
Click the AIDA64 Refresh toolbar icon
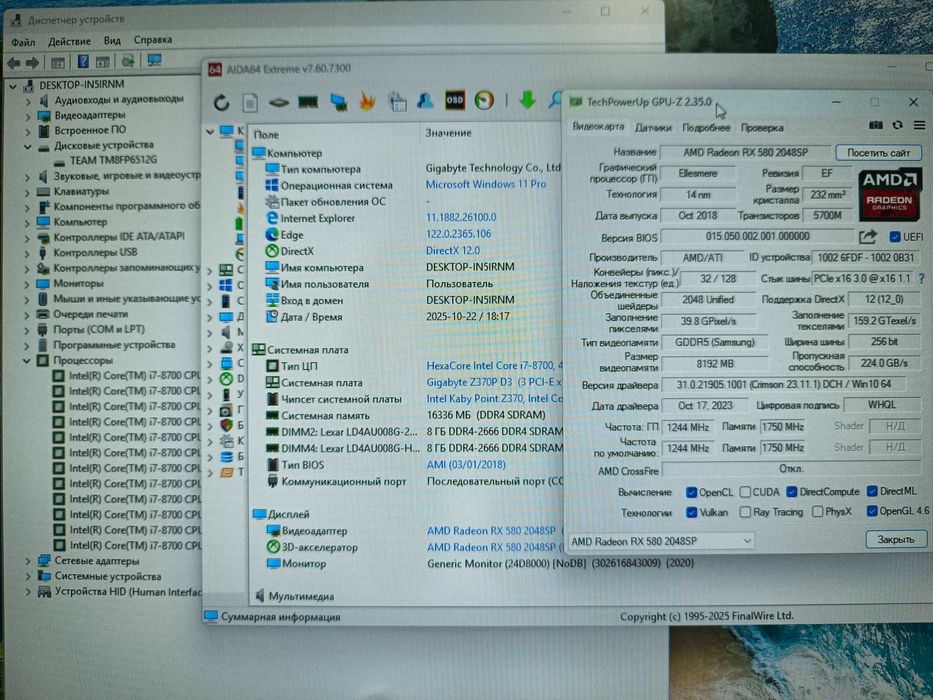pyautogui.click(x=221, y=103)
